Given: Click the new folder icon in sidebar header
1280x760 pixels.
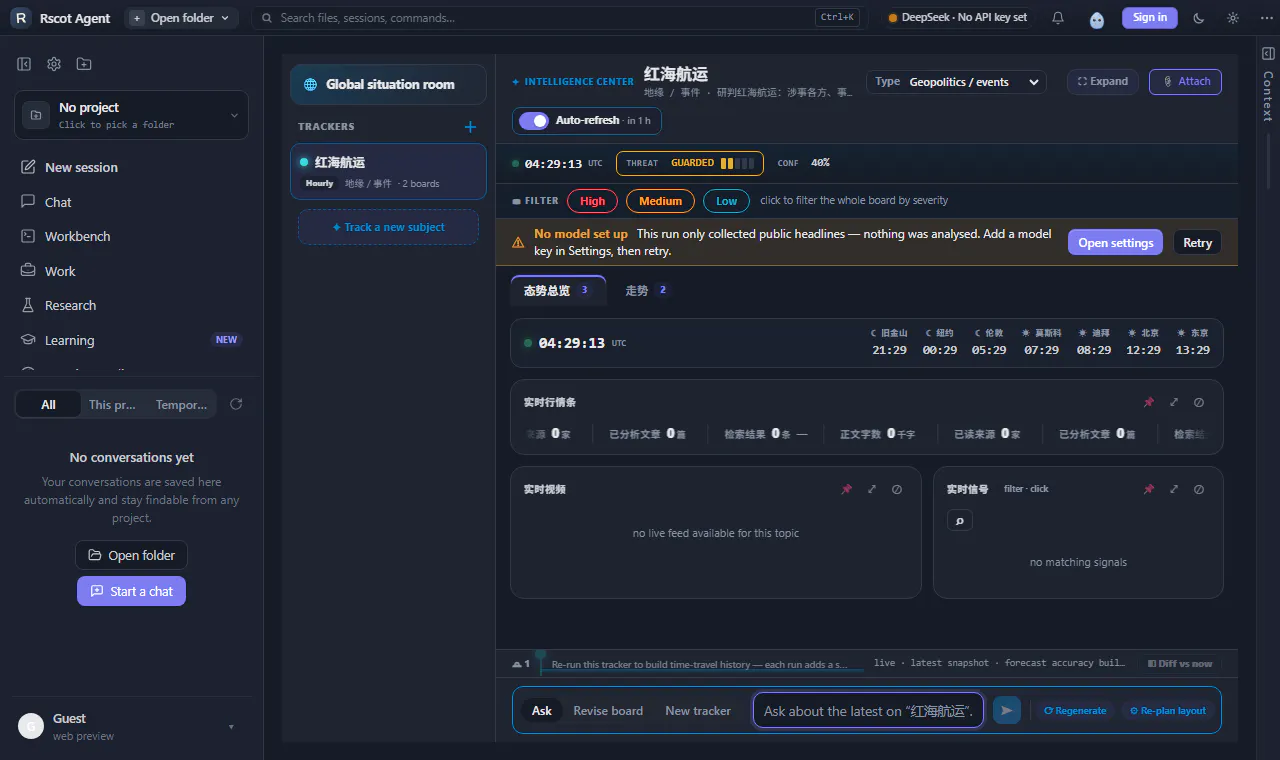Looking at the screenshot, I should 84,64.
